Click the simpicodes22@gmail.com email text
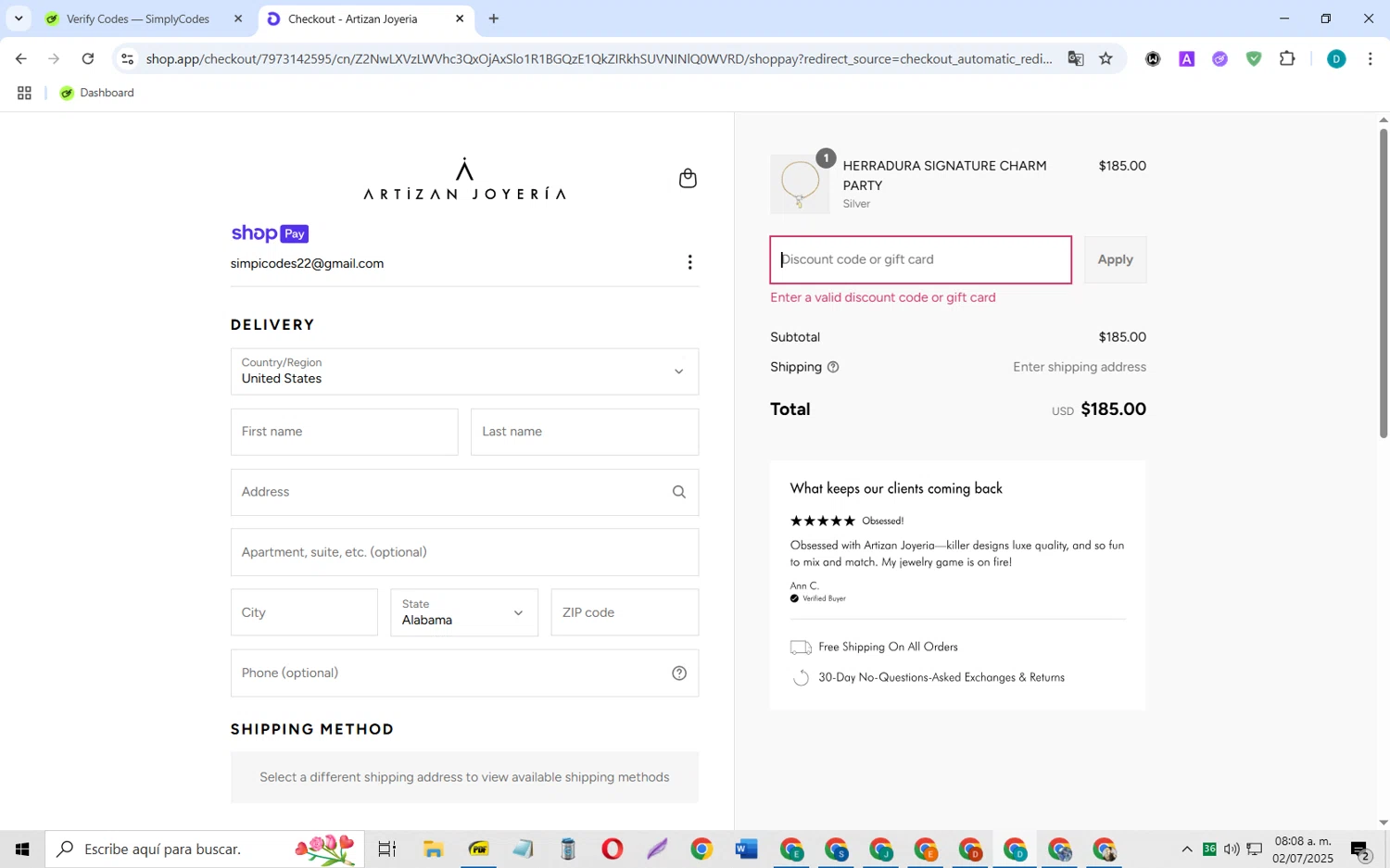The height and width of the screenshot is (868, 1390). point(308,264)
